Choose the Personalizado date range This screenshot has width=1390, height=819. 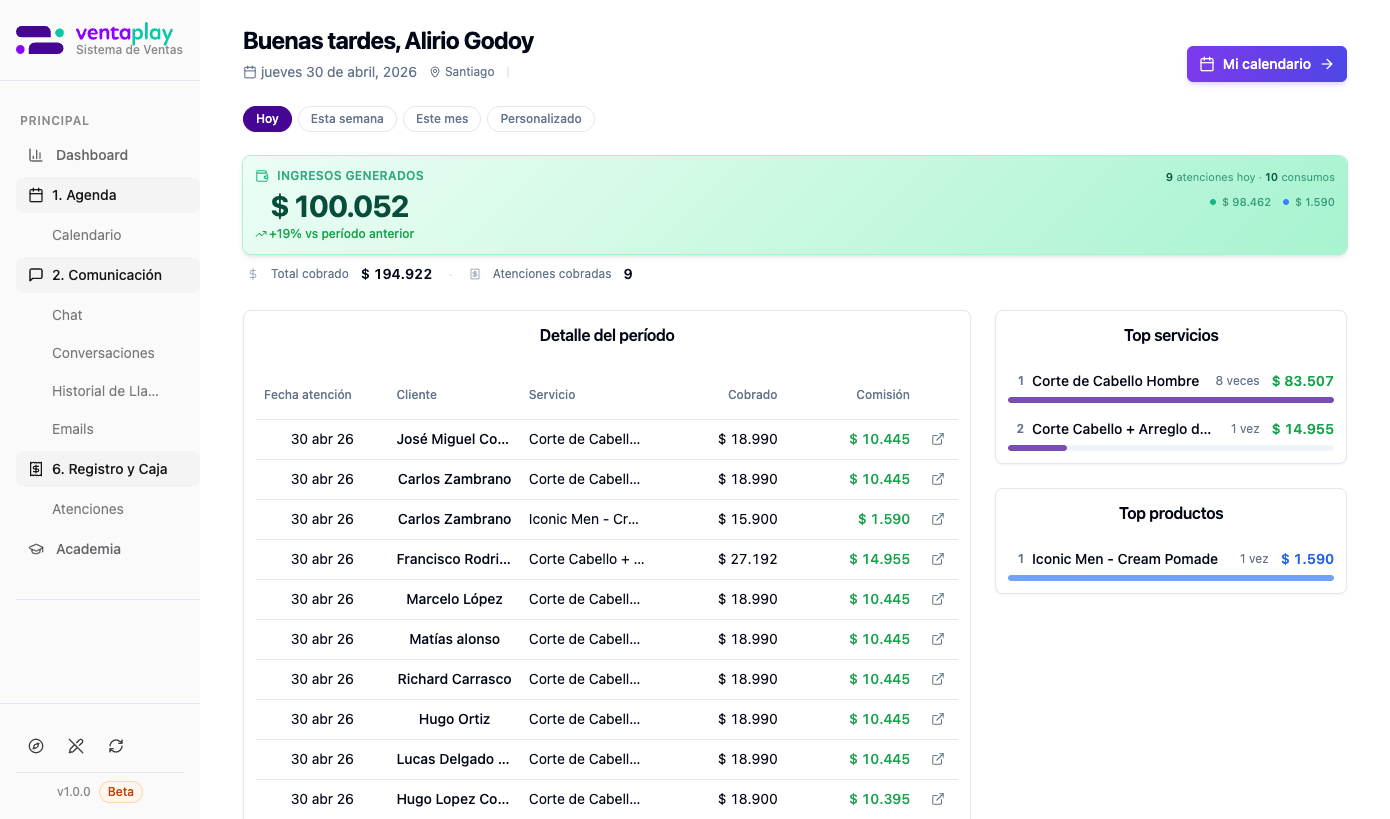click(541, 119)
